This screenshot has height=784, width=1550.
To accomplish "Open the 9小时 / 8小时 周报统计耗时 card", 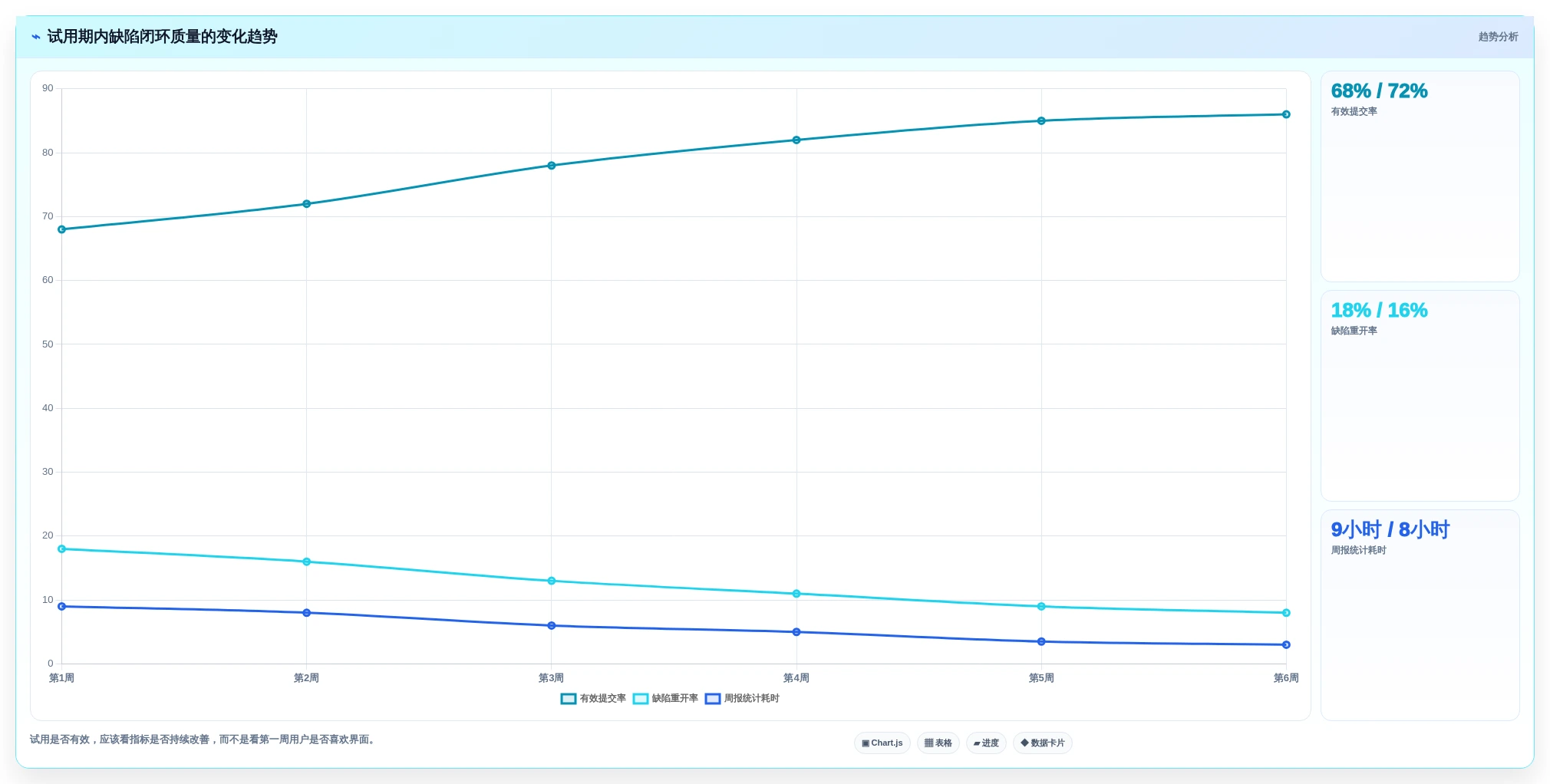I will (x=1420, y=615).
